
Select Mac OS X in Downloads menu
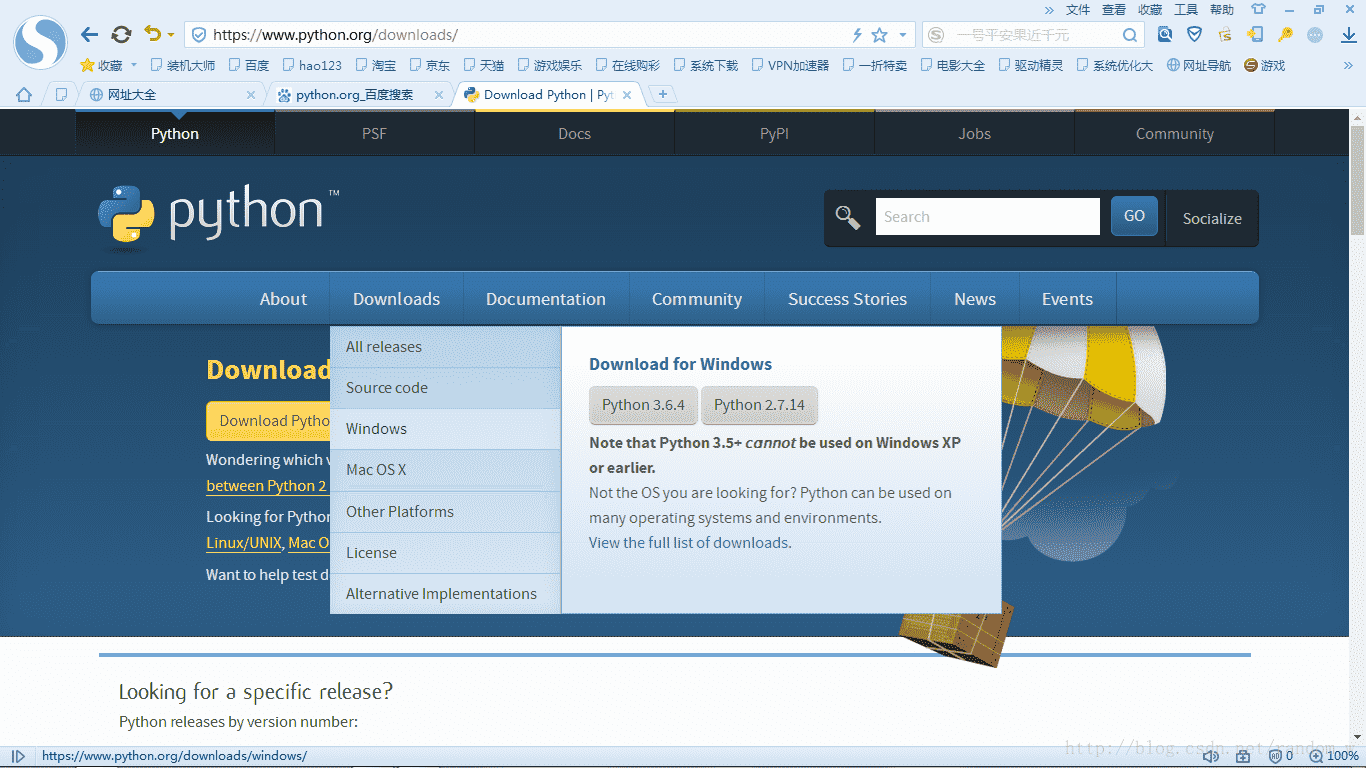445,470
